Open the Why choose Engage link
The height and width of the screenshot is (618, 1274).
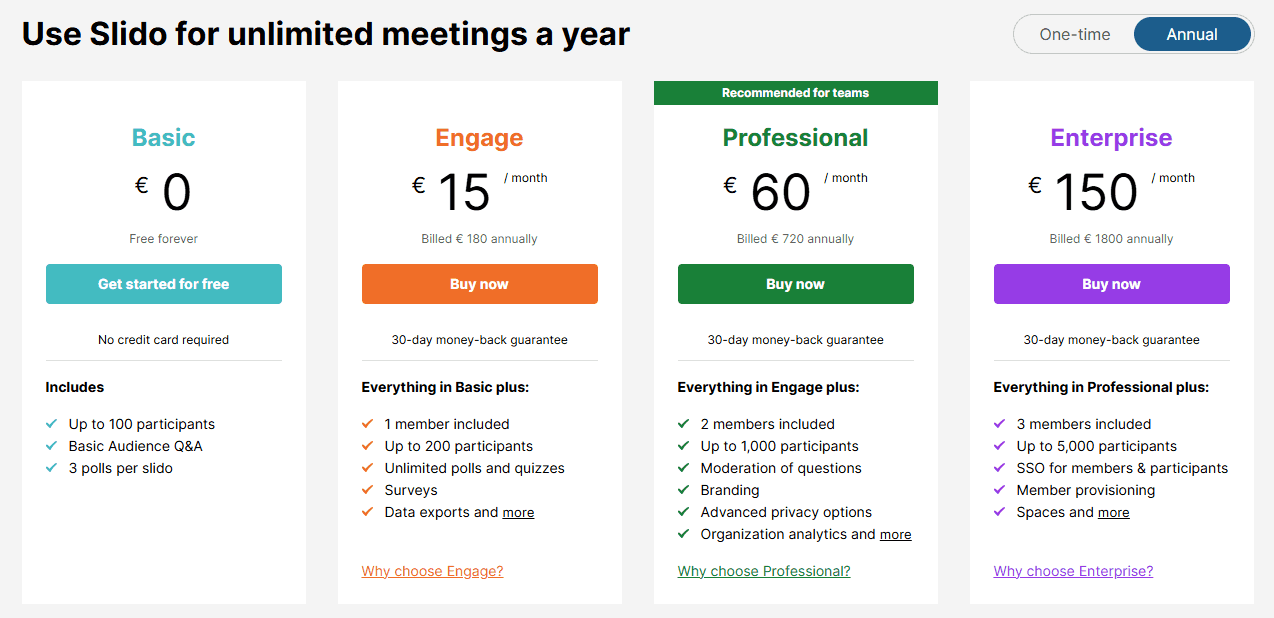(x=432, y=571)
